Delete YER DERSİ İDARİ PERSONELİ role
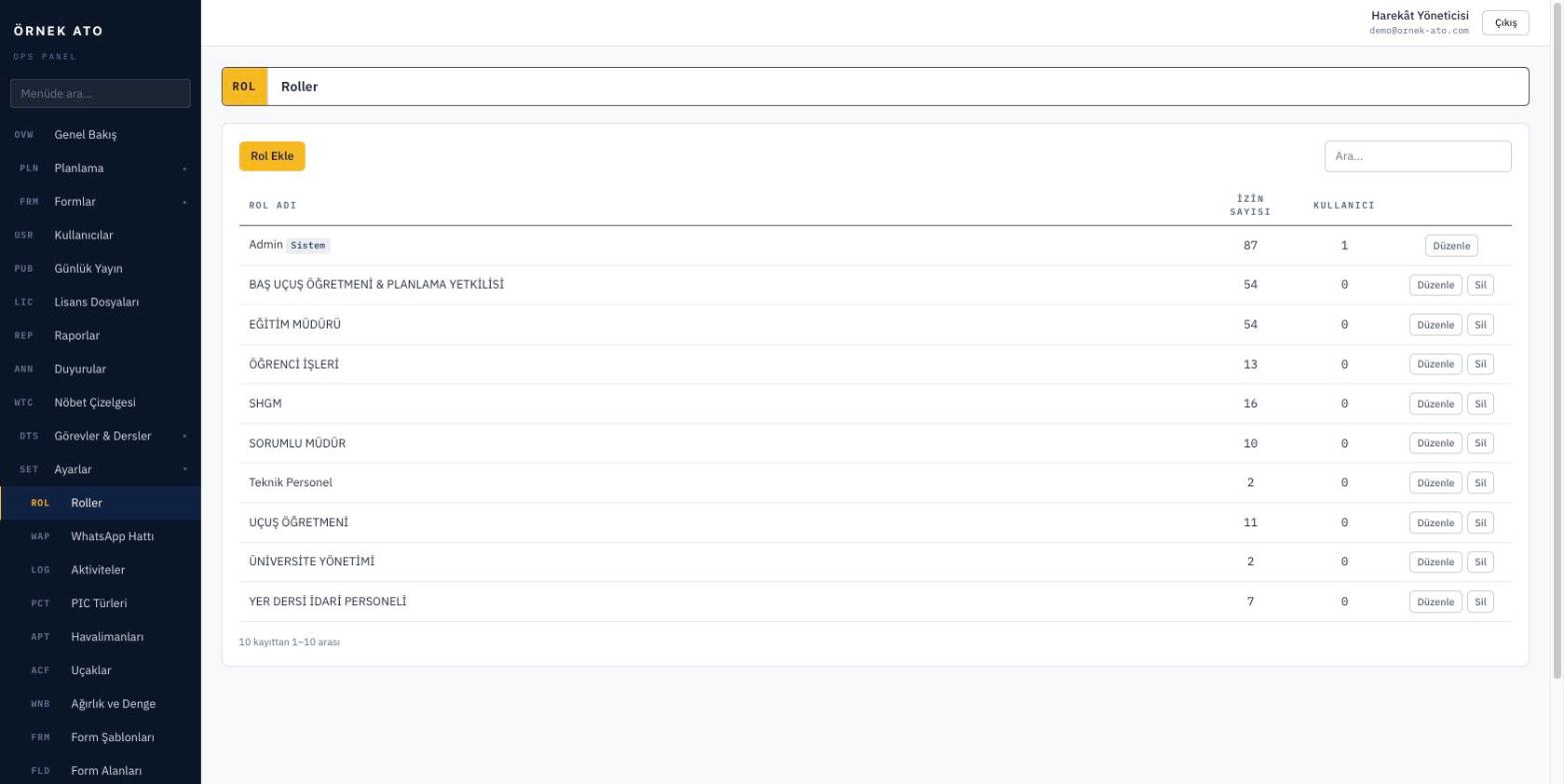The image size is (1564, 784). click(1480, 602)
